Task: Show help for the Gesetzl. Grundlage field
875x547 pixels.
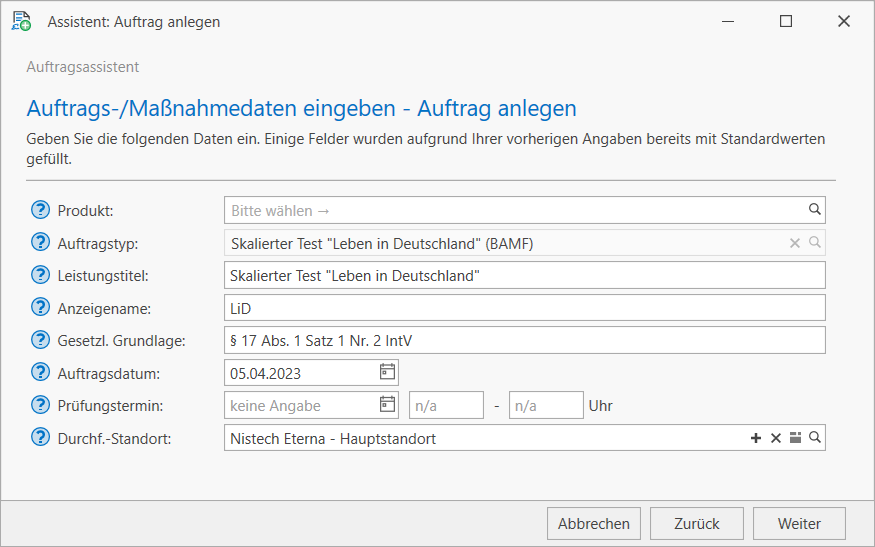Action: pos(40,340)
